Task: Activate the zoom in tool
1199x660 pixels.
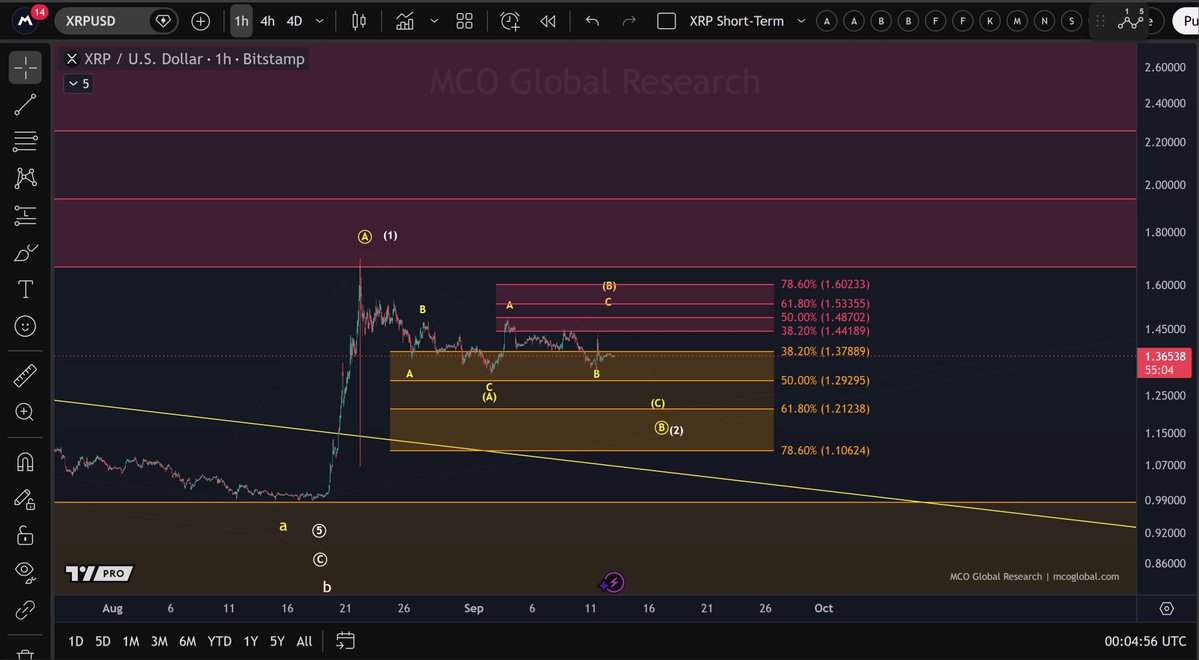Action: point(25,412)
